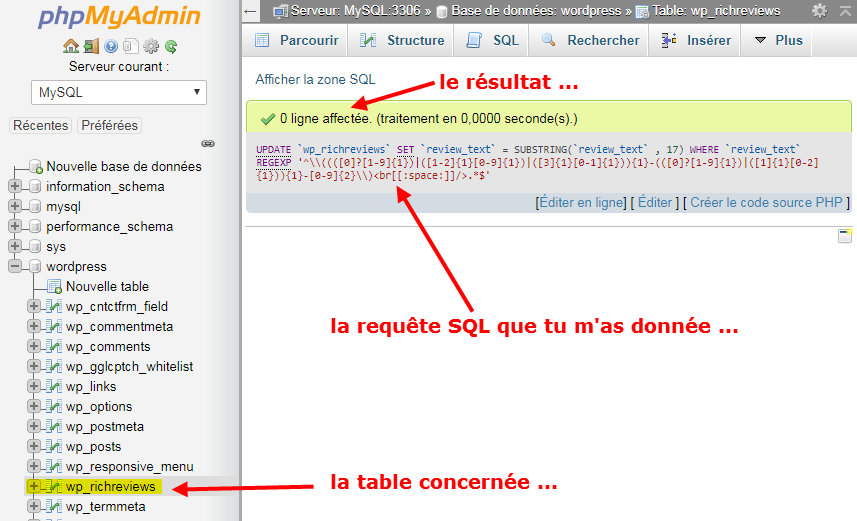Click the link chain icon above the tree
The width and height of the screenshot is (857, 521).
[208, 144]
